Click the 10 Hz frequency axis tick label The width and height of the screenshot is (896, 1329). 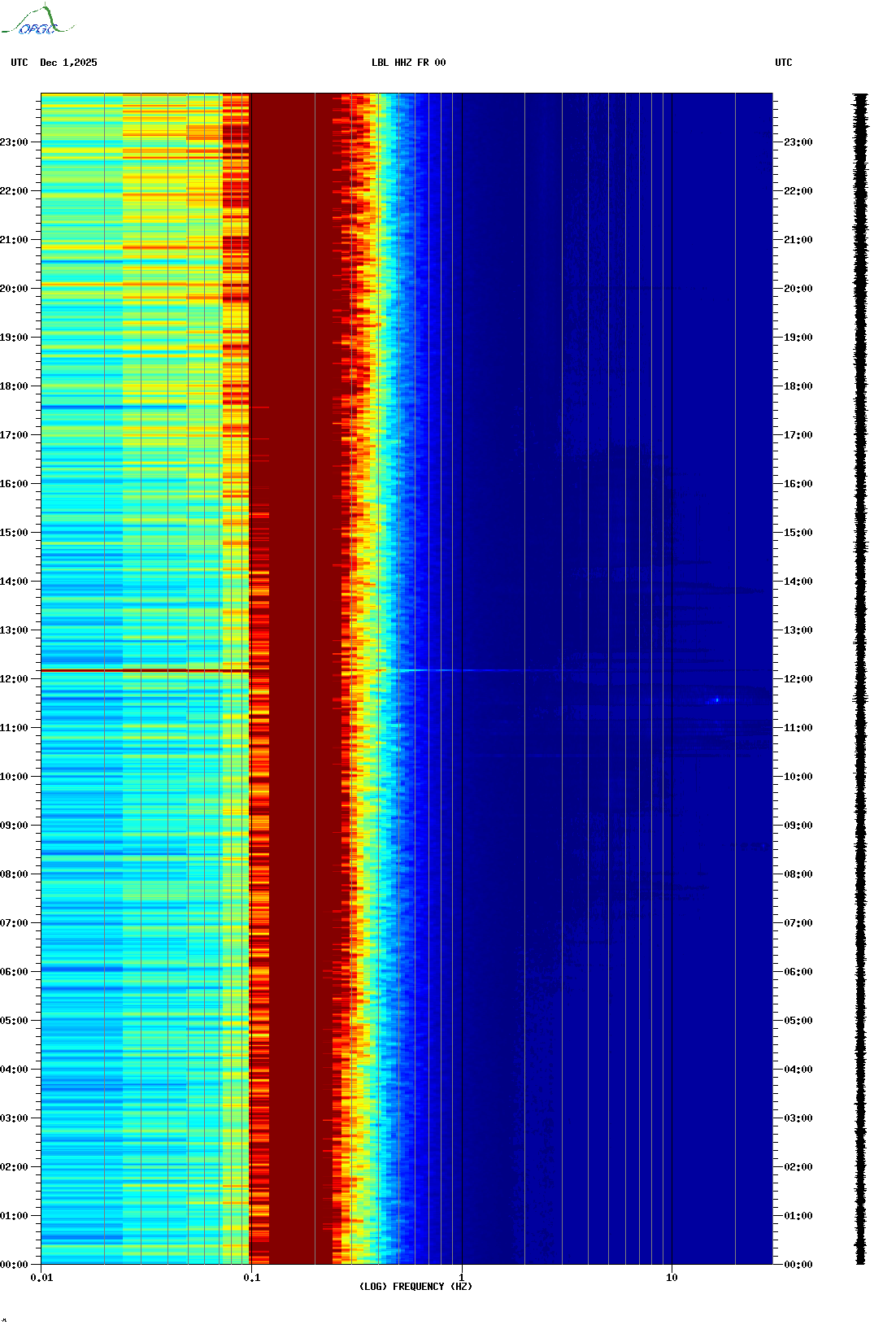[x=672, y=1278]
